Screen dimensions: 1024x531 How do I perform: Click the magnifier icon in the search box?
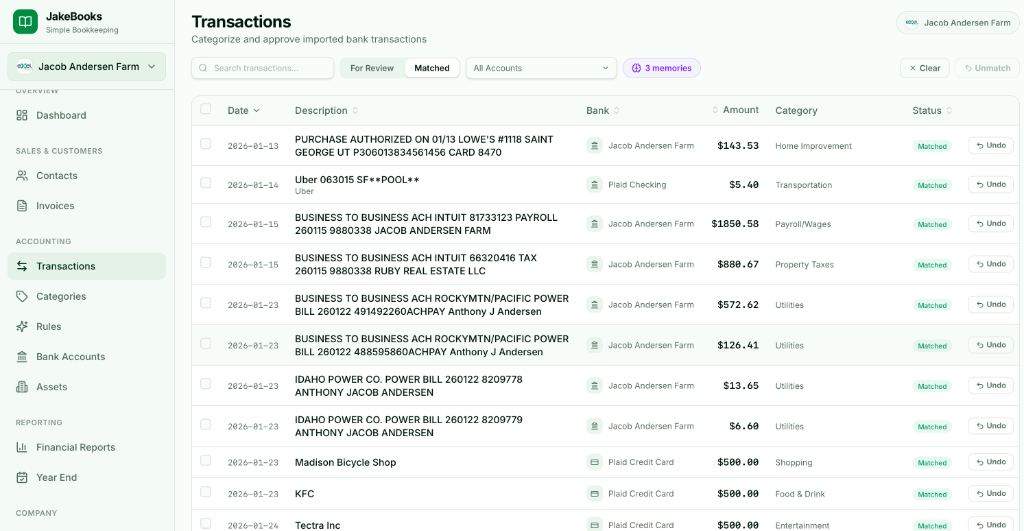[x=203, y=68]
